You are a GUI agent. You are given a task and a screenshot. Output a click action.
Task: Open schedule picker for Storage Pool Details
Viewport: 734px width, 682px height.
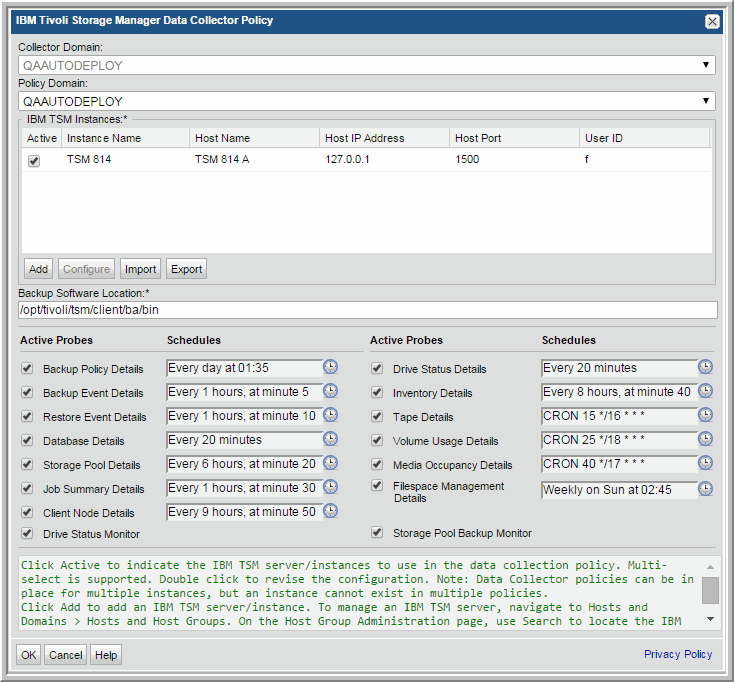pyautogui.click(x=331, y=464)
